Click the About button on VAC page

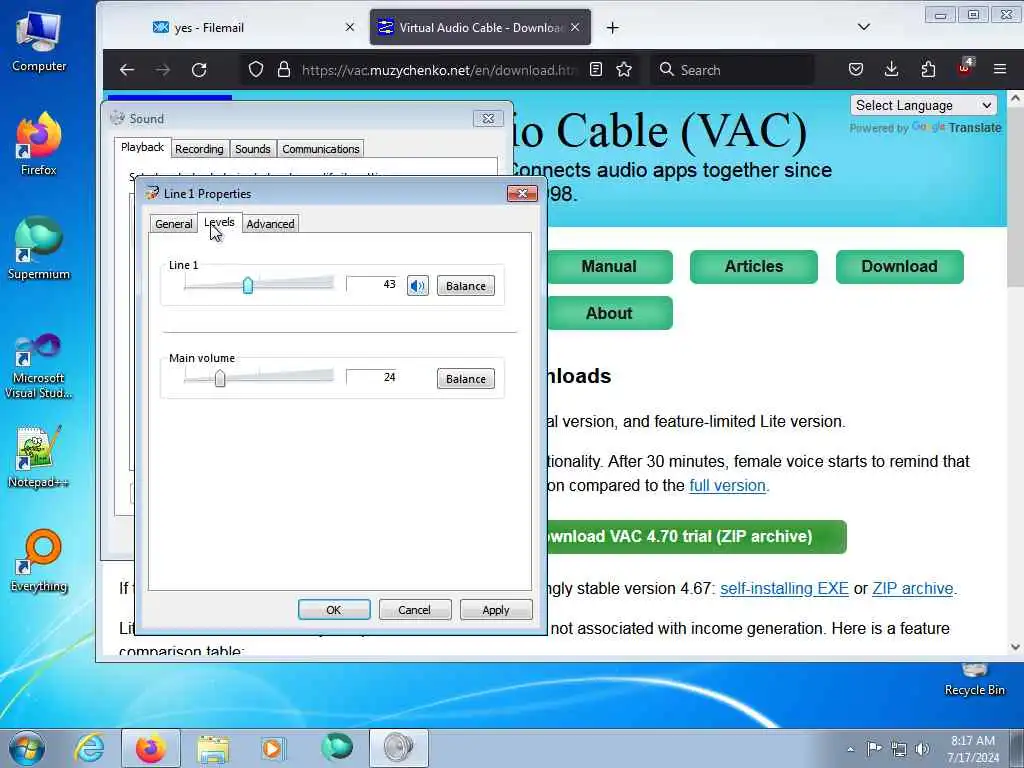tap(609, 313)
